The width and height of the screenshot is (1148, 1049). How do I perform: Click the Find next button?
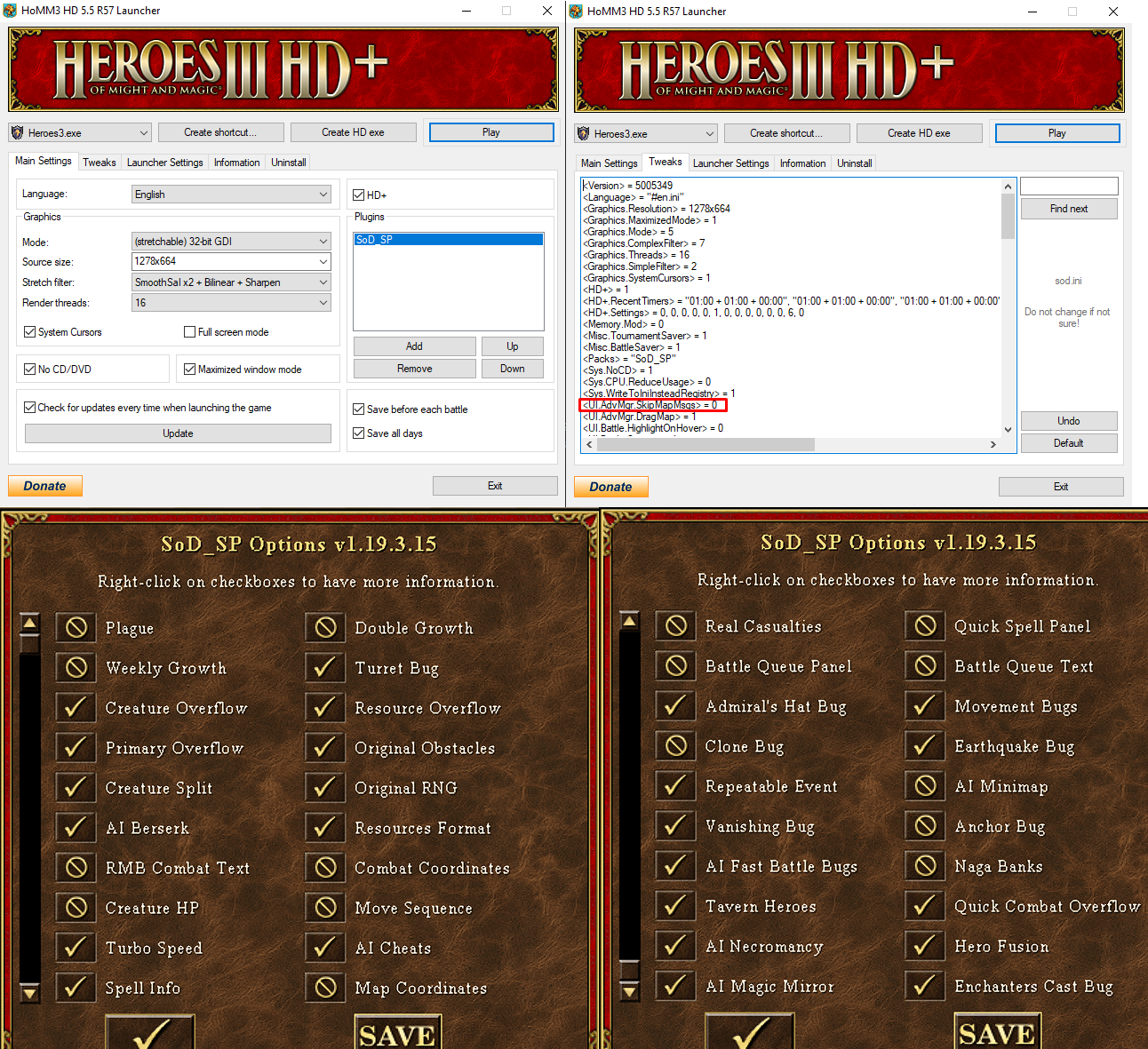coord(1069,209)
